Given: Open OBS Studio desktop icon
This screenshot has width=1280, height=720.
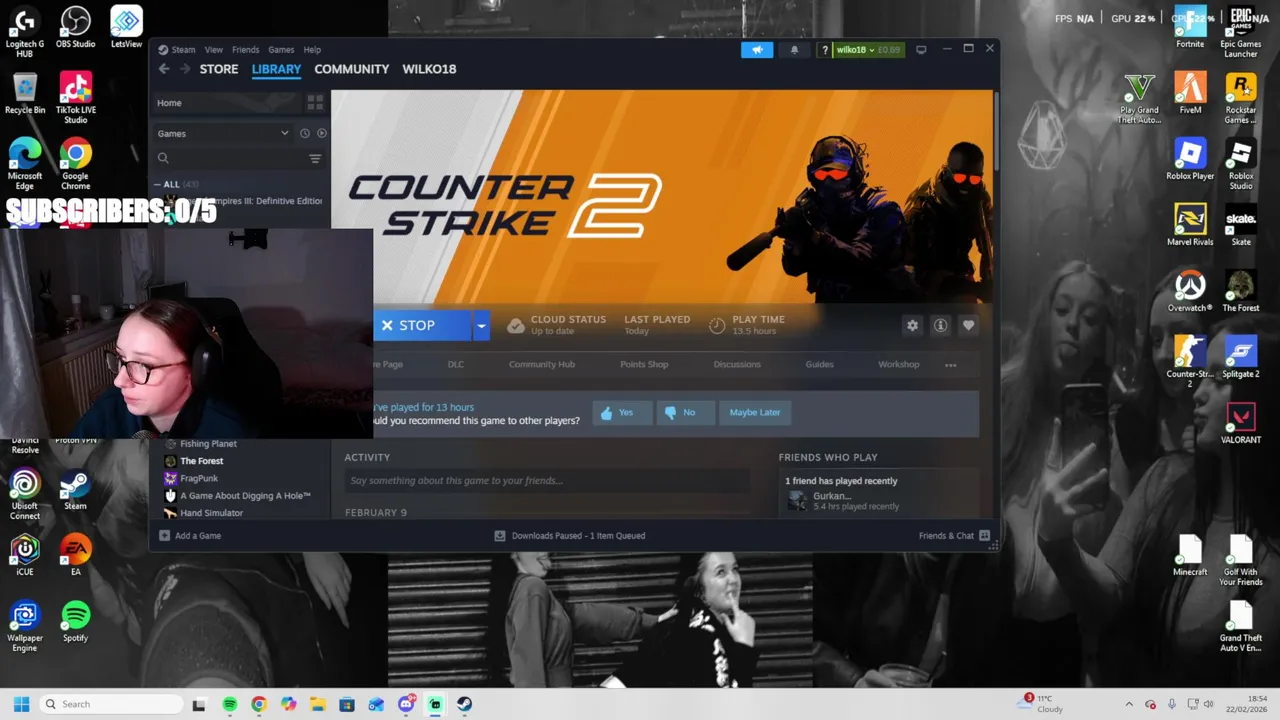Looking at the screenshot, I should [75, 27].
